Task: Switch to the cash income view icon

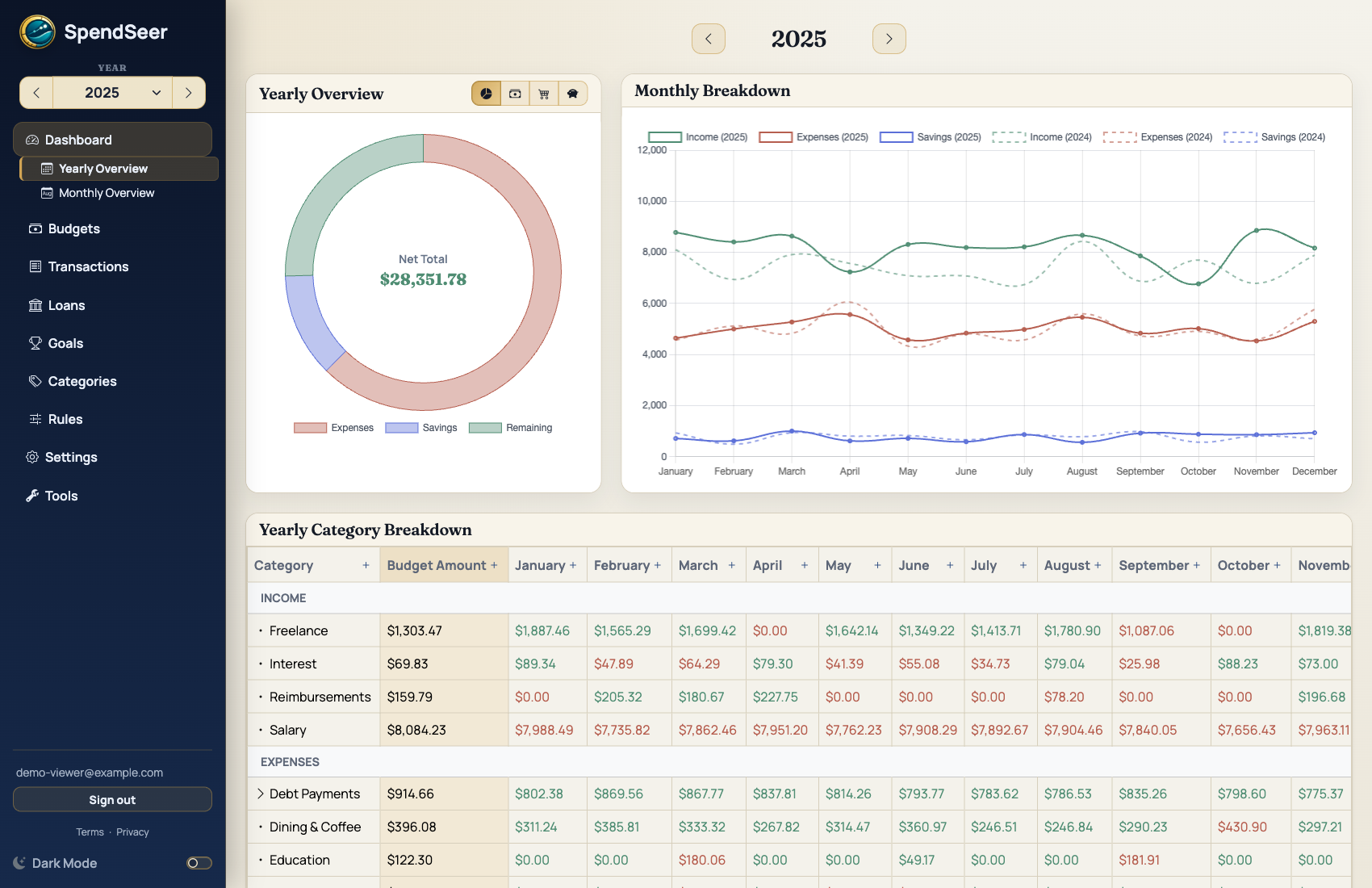Action: pos(515,93)
